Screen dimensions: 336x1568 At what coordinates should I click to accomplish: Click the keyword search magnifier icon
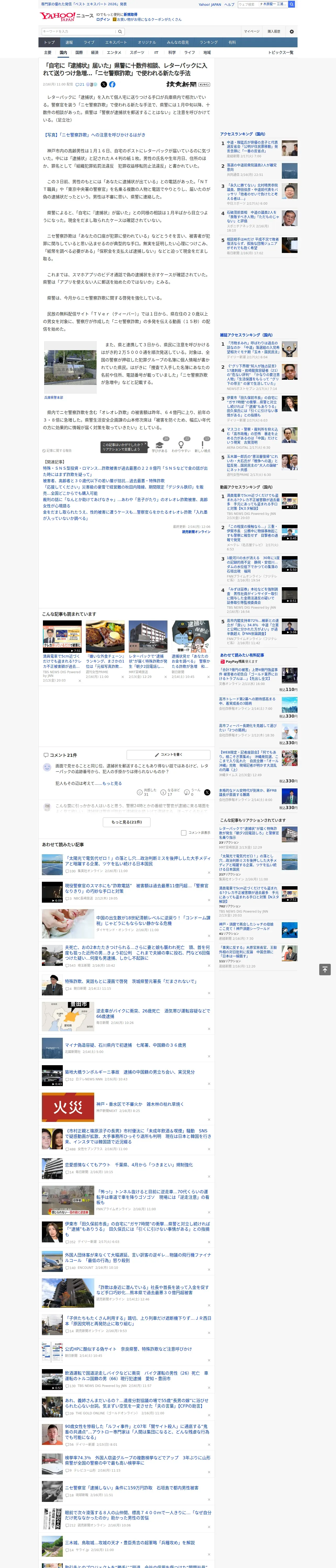tap(120, 32)
